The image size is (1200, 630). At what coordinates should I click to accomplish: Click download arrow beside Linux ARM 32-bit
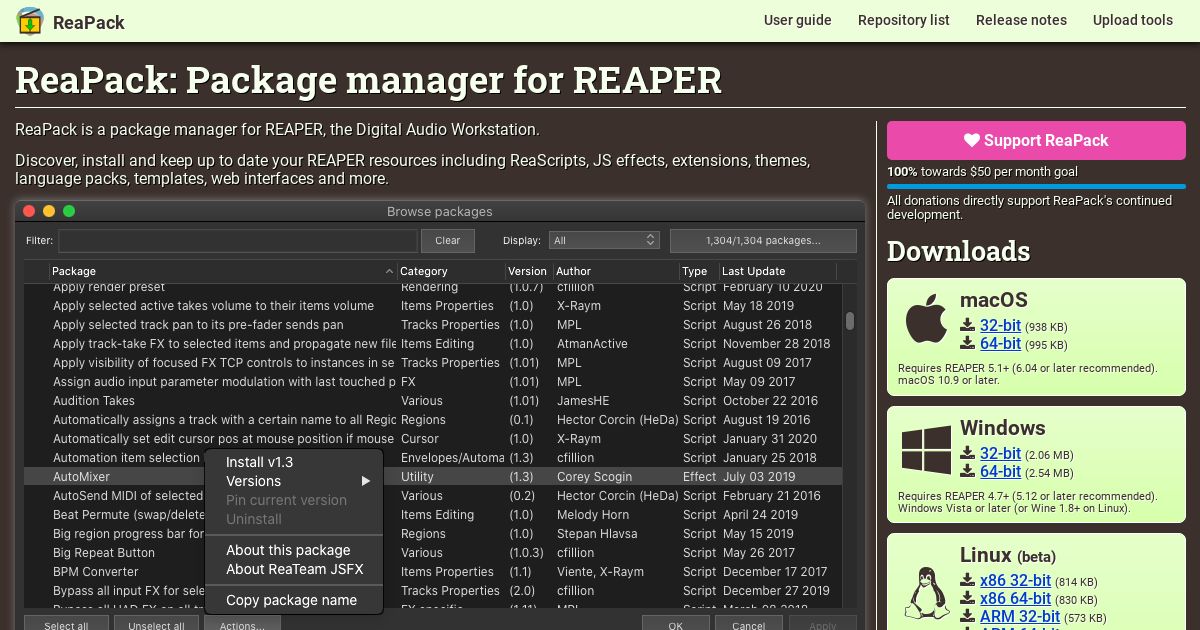click(968, 617)
